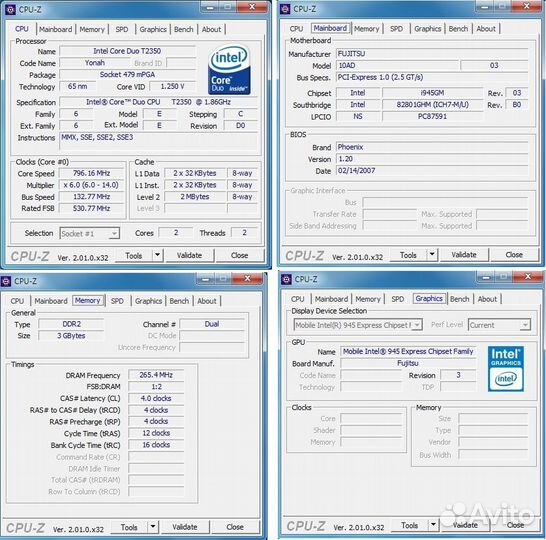Click the BIOS Brand value Phoenix
The image size is (546, 540).
(432, 147)
